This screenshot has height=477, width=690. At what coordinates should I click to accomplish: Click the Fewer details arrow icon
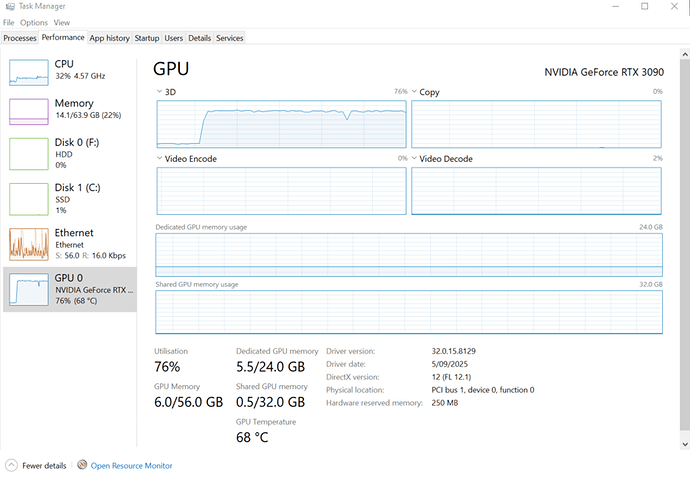(11, 465)
